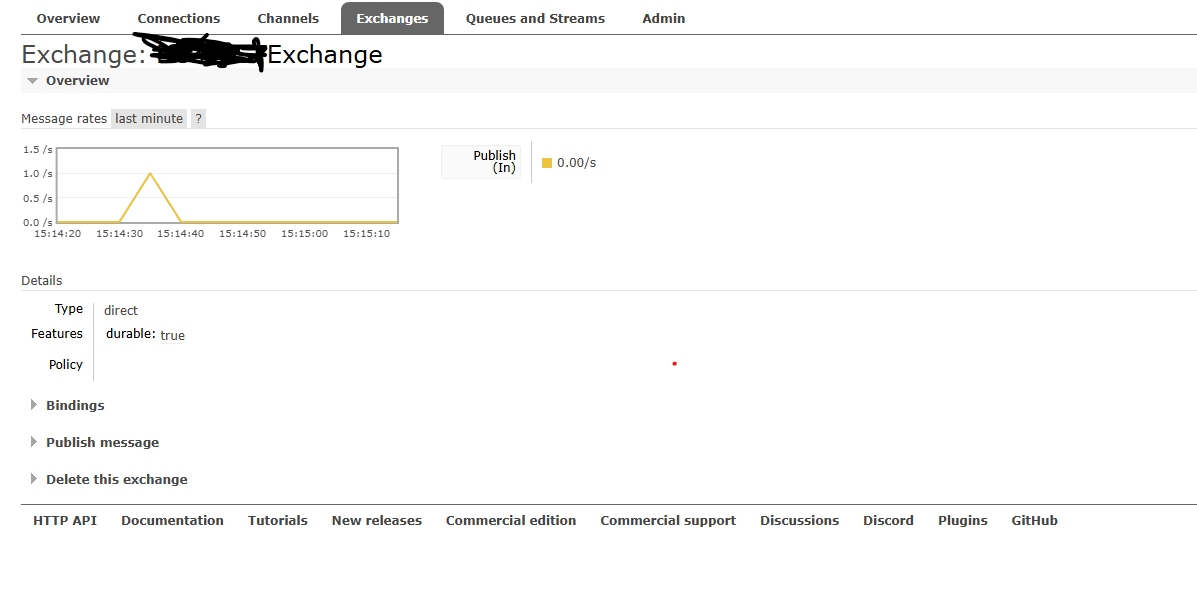The height and width of the screenshot is (603, 1197).
Task: Change the 'last minute' message rates range
Action: click(149, 118)
